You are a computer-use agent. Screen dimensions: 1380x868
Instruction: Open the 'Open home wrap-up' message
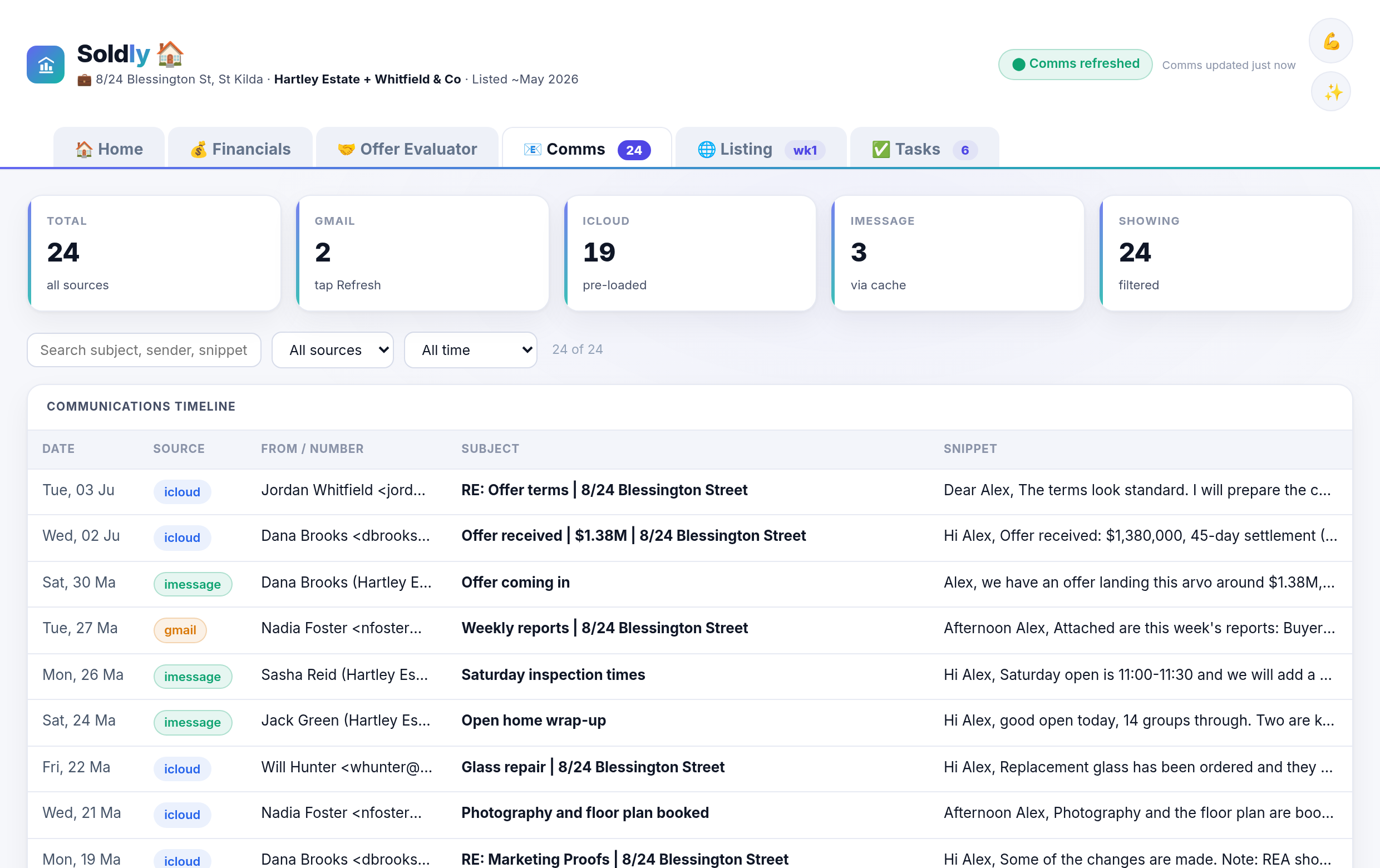pos(534,721)
